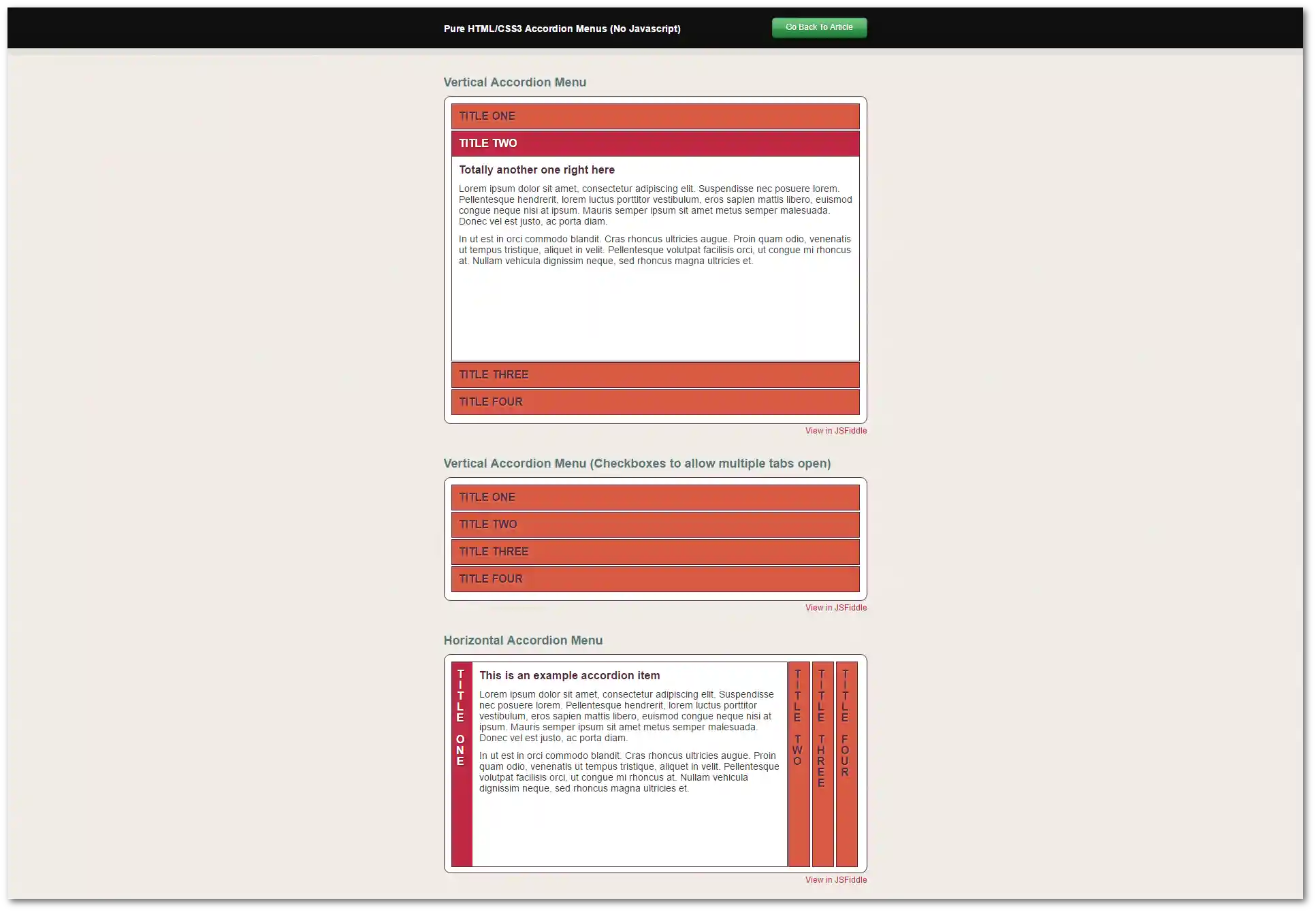Open vertical TITLE FOUR tab in horizontal accordion

pos(846,762)
